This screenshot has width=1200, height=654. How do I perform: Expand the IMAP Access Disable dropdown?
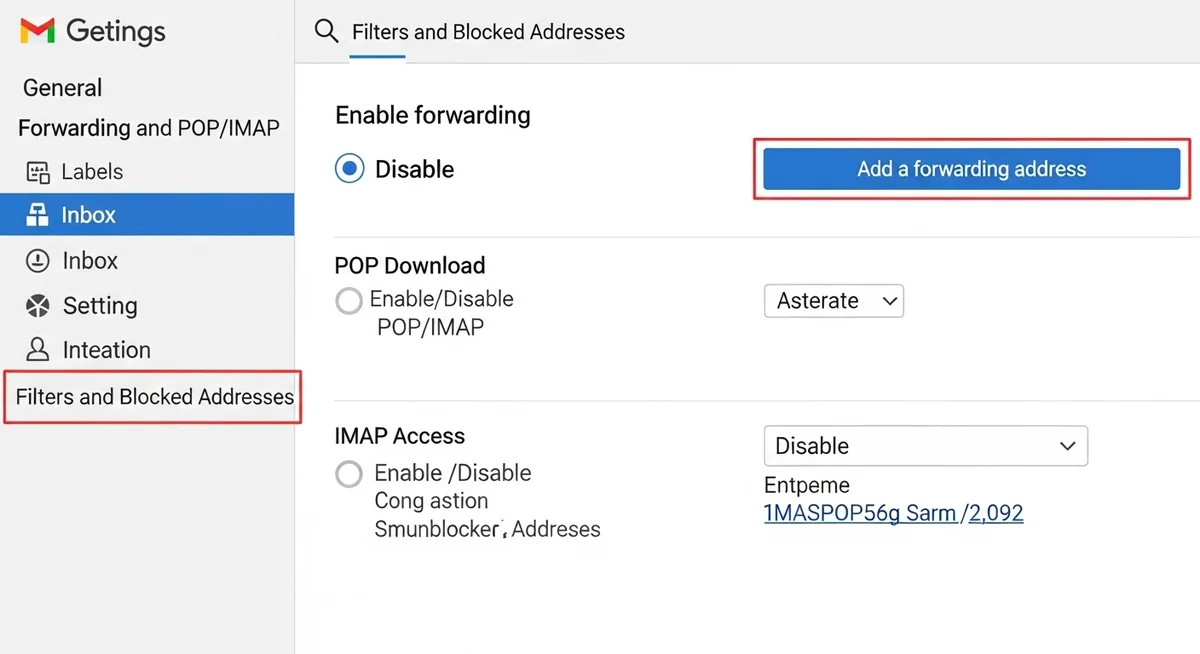click(925, 446)
